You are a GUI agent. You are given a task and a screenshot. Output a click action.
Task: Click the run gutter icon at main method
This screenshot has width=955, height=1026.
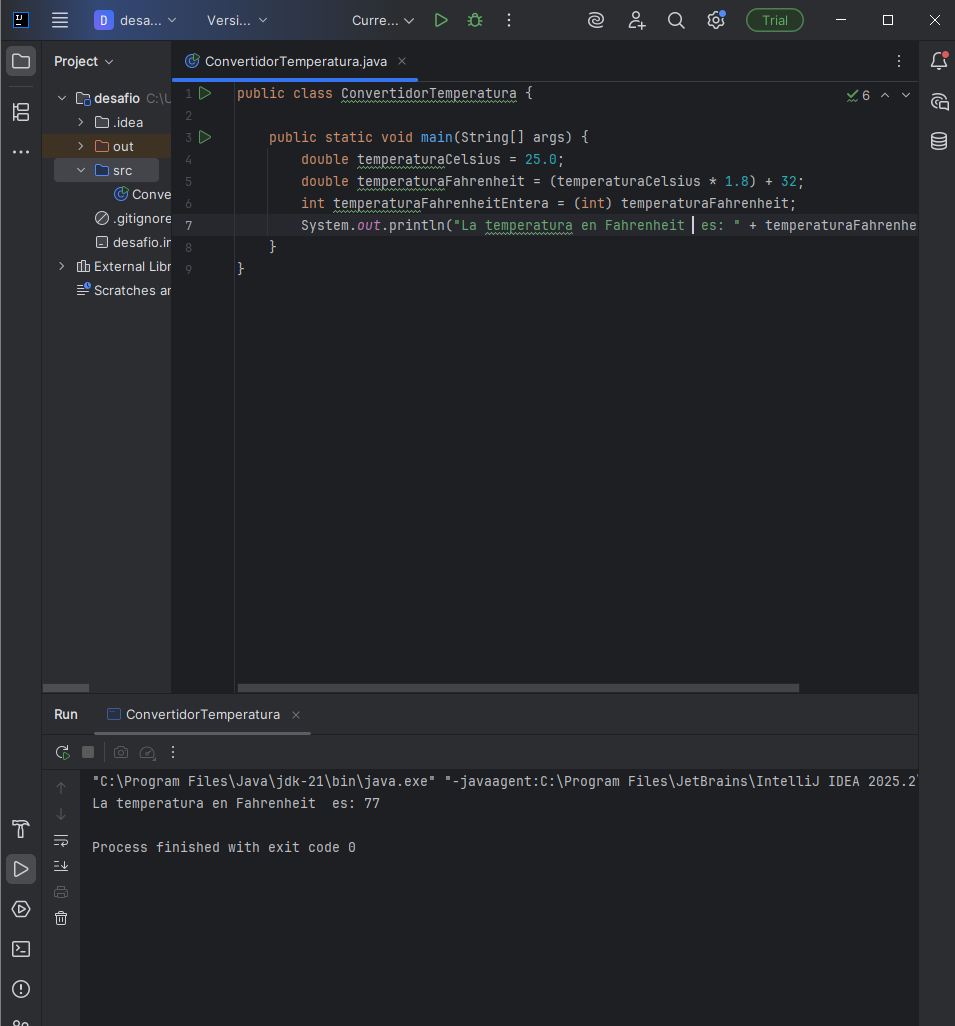[x=205, y=137]
